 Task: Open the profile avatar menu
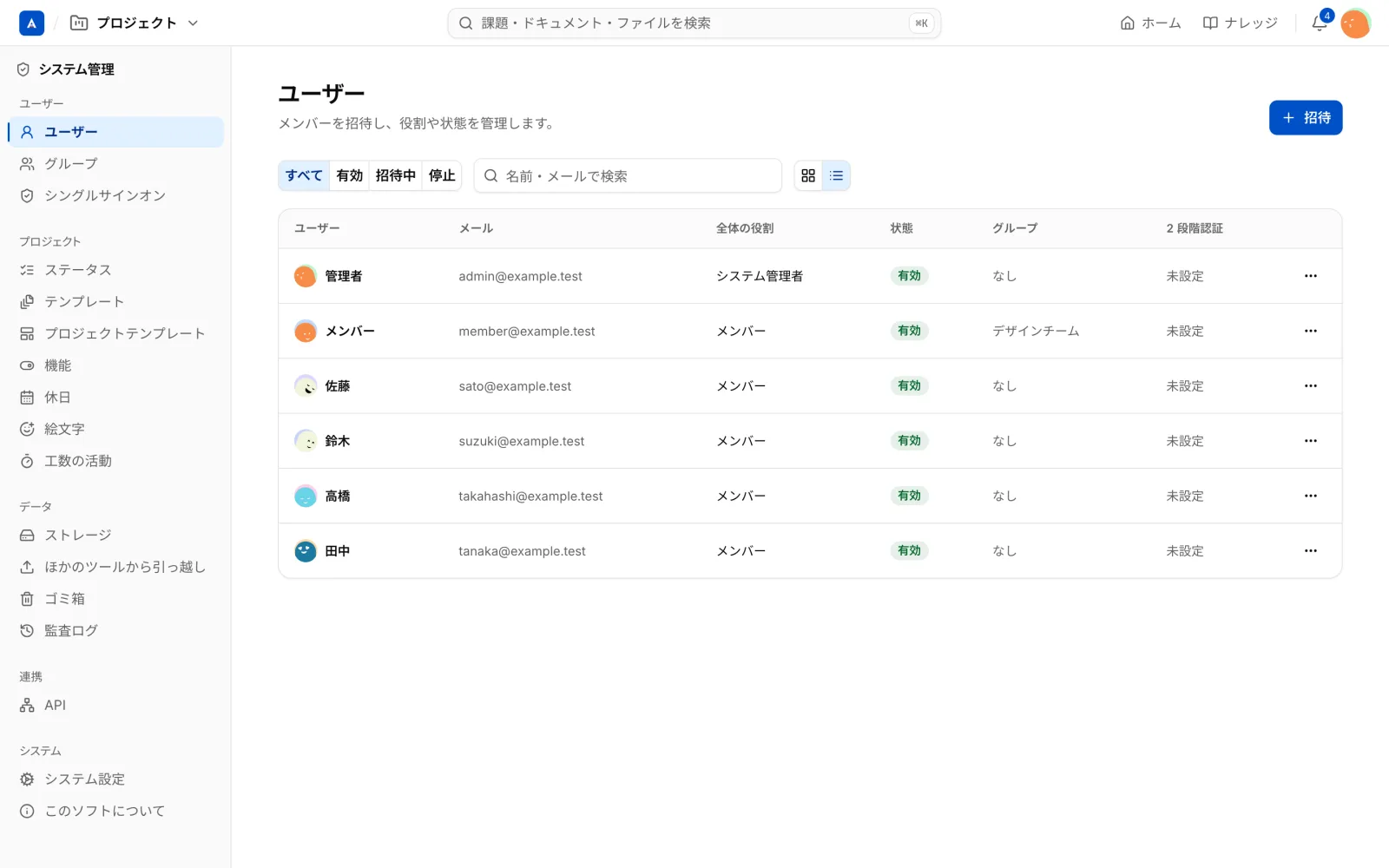coord(1355,23)
